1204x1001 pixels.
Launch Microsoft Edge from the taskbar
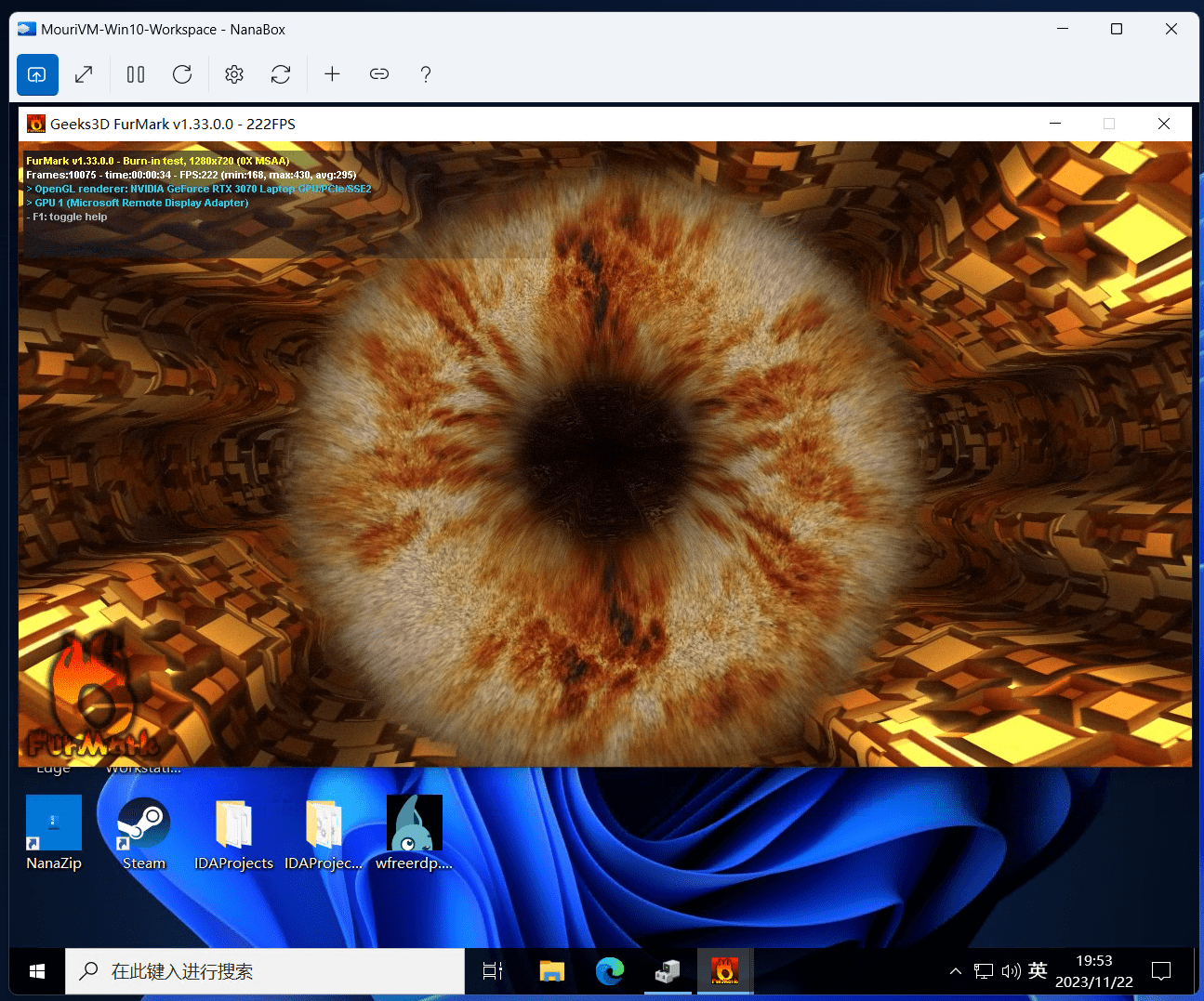610,971
